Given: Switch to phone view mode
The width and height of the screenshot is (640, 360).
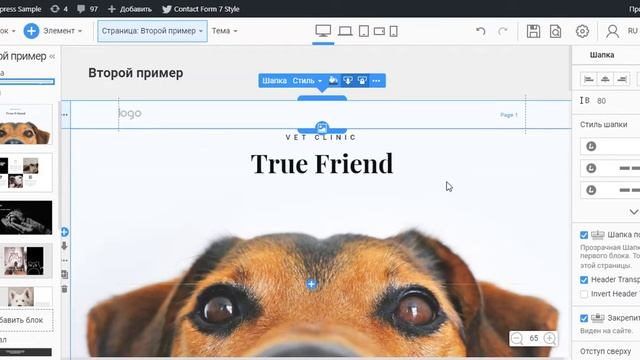Looking at the screenshot, I should coord(393,31).
